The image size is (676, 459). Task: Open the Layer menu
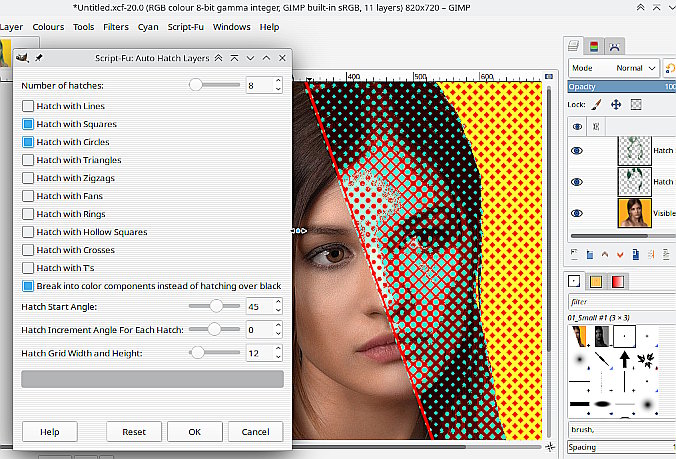coord(11,27)
